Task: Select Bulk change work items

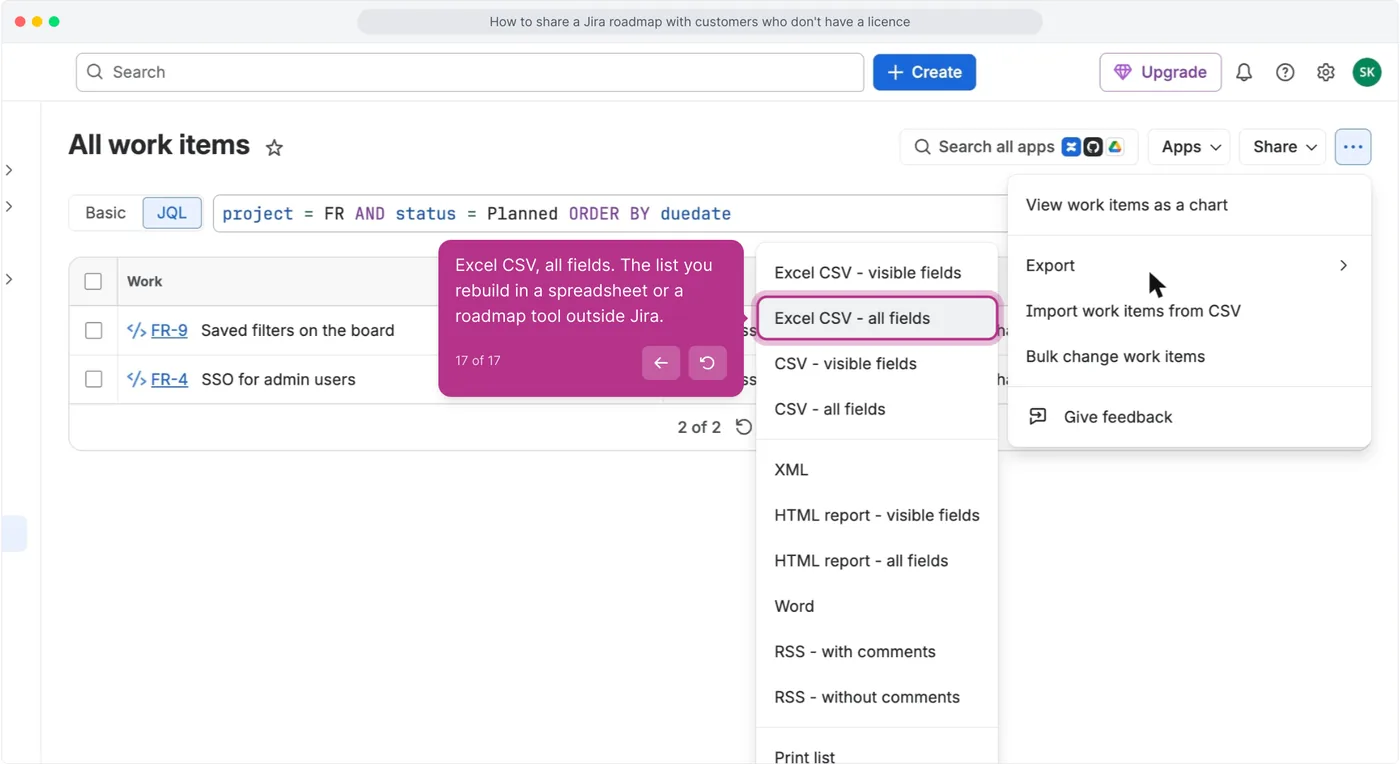Action: pos(1189,356)
